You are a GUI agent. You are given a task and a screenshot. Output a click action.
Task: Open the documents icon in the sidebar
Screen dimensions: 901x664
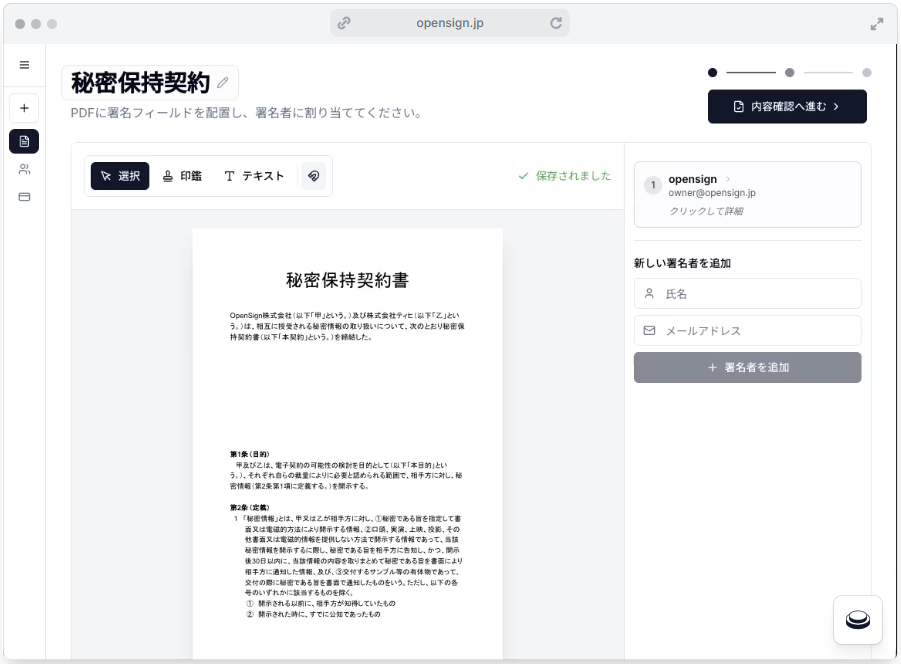[24, 141]
